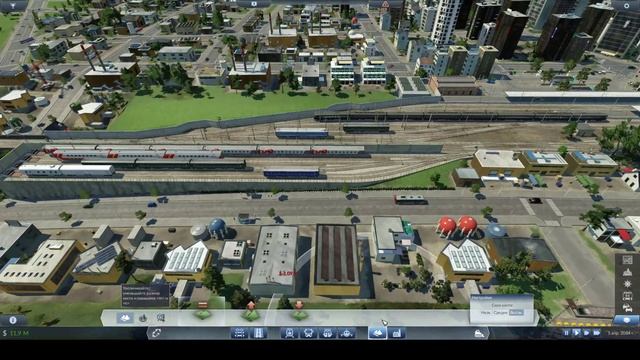Open the map overview layer icon
Image resolution: width=640 pixels, height=360 pixels.
(627, 260)
